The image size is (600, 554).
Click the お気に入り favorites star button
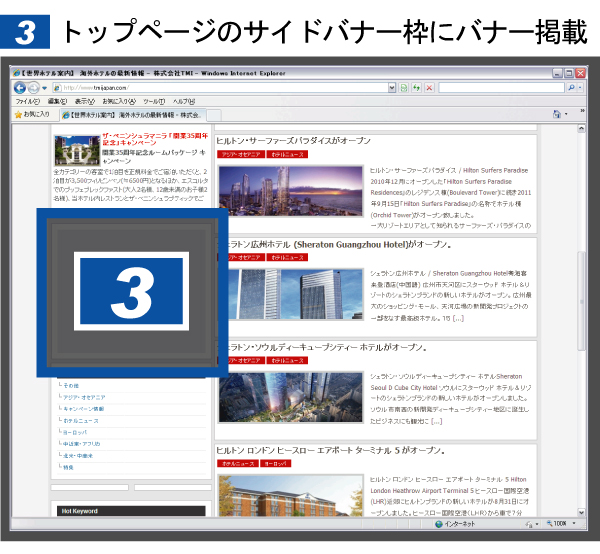(32, 114)
